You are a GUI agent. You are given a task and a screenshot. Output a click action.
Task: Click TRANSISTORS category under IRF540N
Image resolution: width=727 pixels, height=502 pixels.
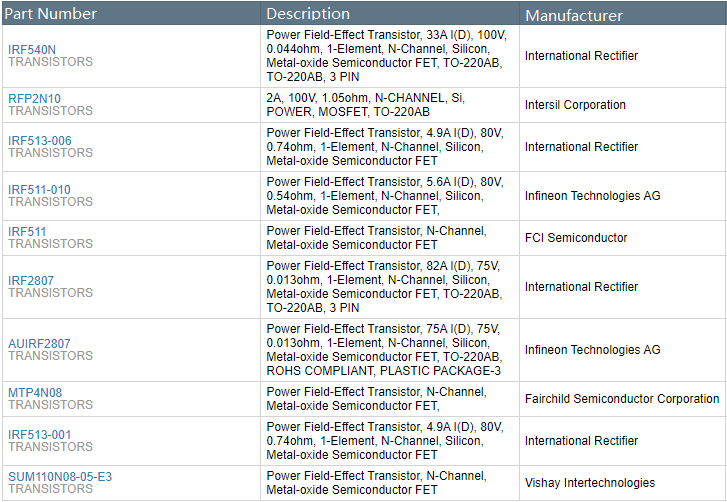click(x=50, y=62)
